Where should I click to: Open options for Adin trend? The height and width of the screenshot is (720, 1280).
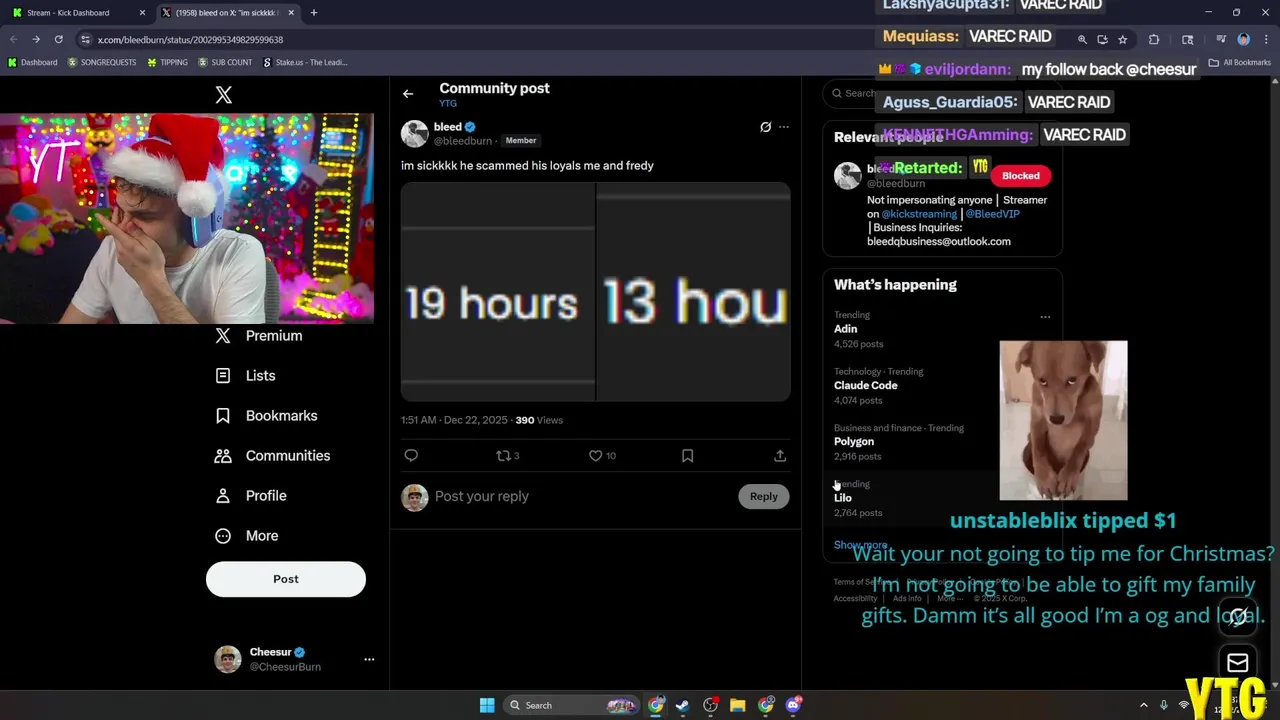[1045, 317]
